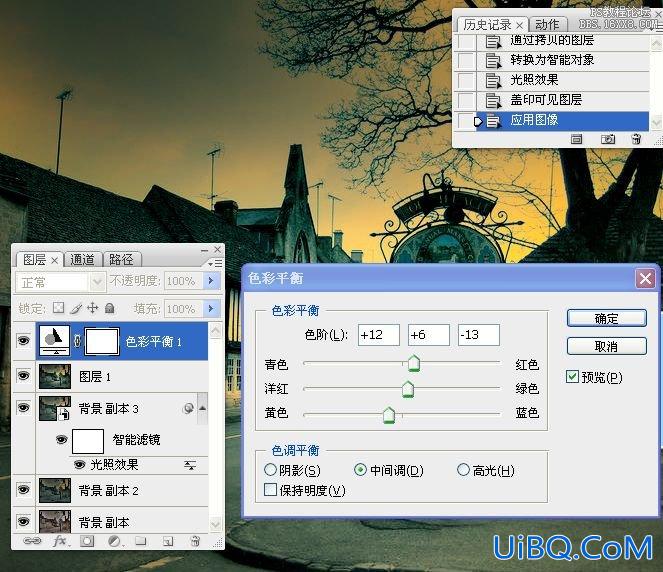663x572 pixels.
Task: Toggle lock image pixels brush icon
Action: click(x=76, y=308)
